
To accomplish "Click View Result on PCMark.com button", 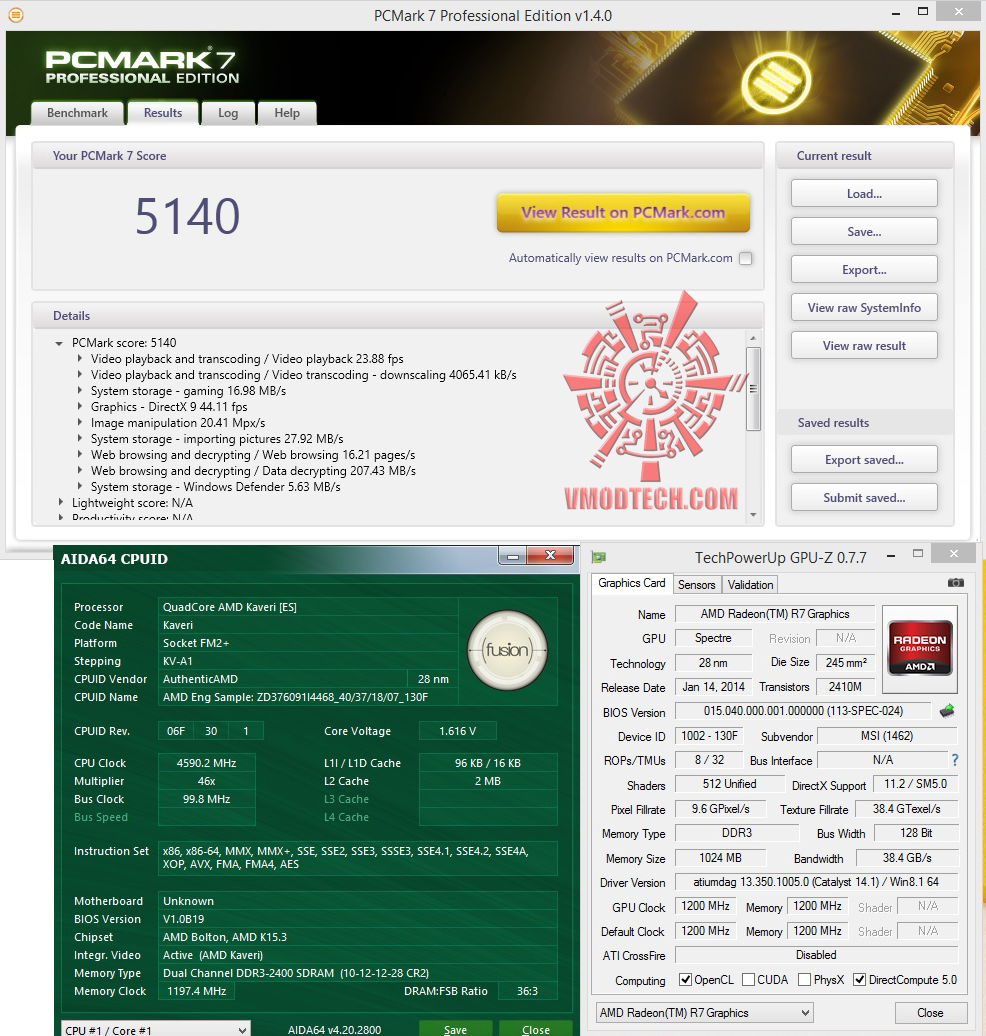I will [623, 213].
